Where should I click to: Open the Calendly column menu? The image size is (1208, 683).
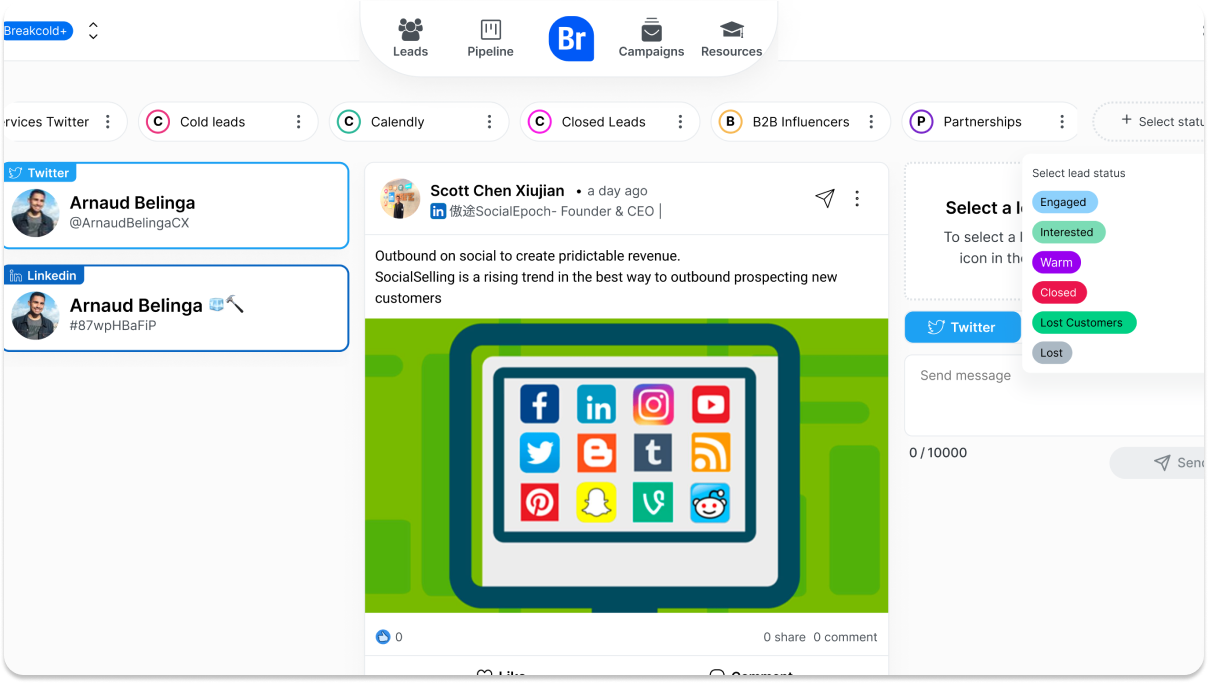coord(489,121)
